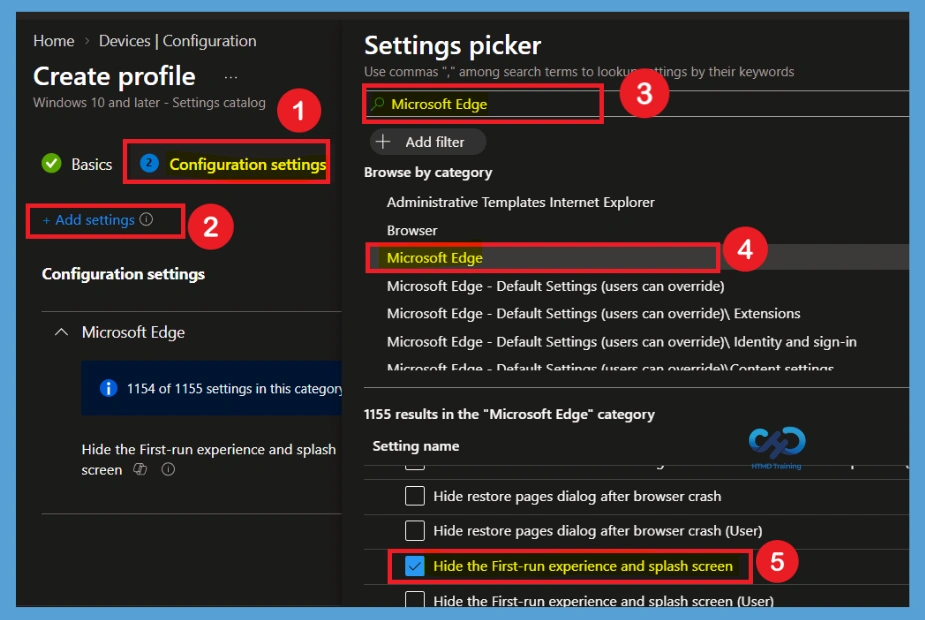Select Microsoft Edge - Default Settings (users can override)
Image resolution: width=925 pixels, height=620 pixels.
[555, 286]
